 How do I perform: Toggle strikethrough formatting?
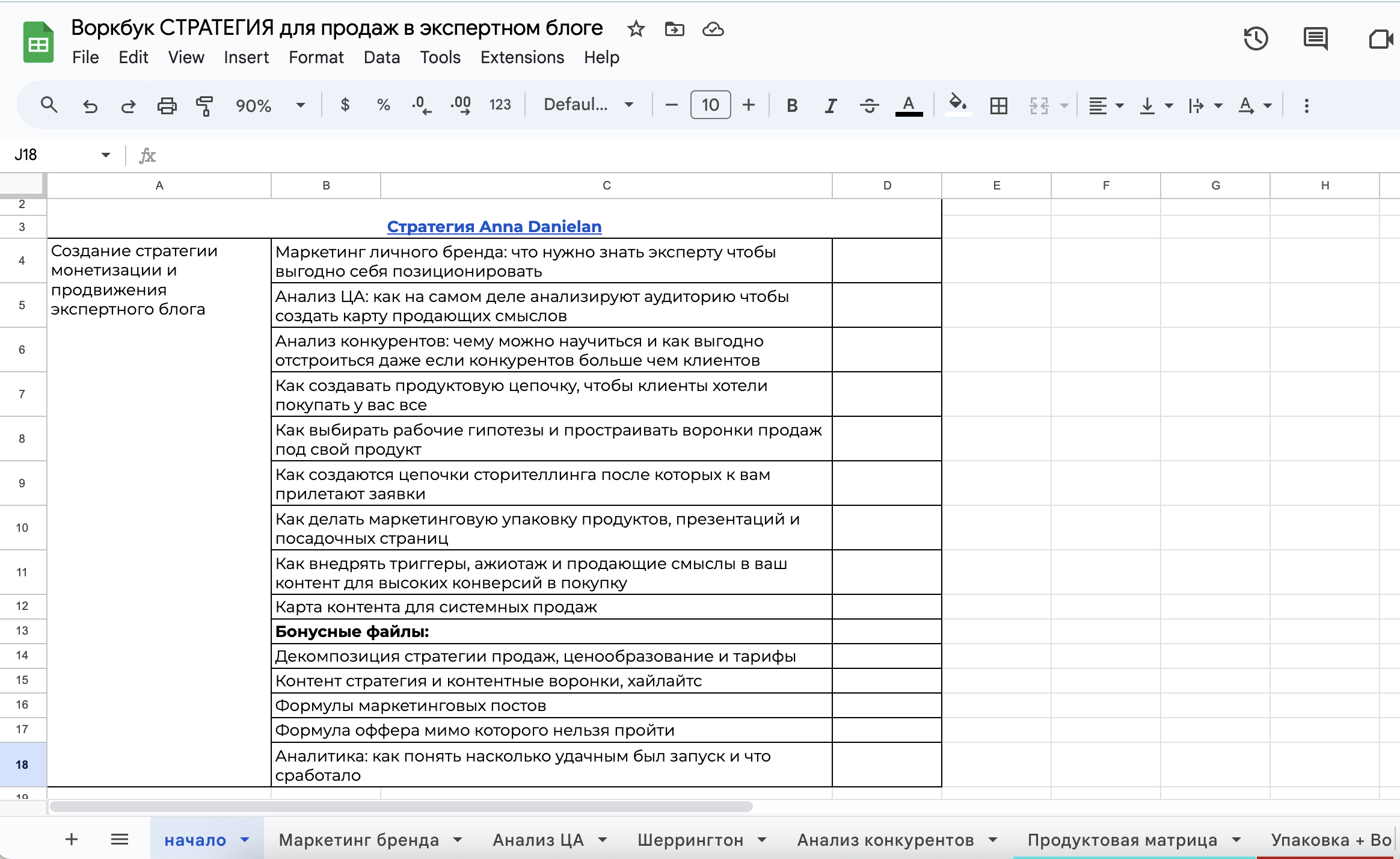[869, 106]
